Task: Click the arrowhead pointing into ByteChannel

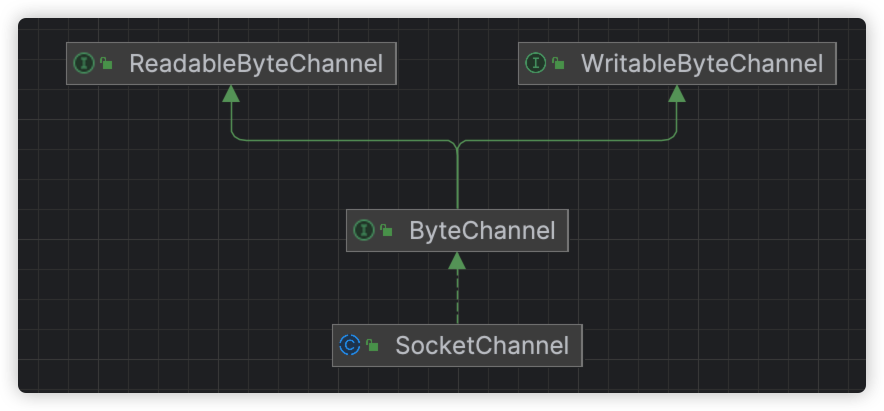Action: pyautogui.click(x=457, y=261)
